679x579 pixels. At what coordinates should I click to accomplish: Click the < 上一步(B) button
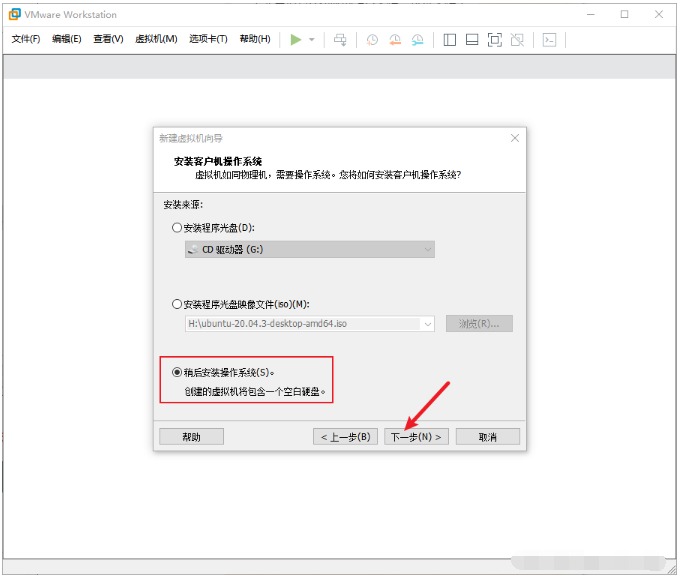tap(345, 437)
